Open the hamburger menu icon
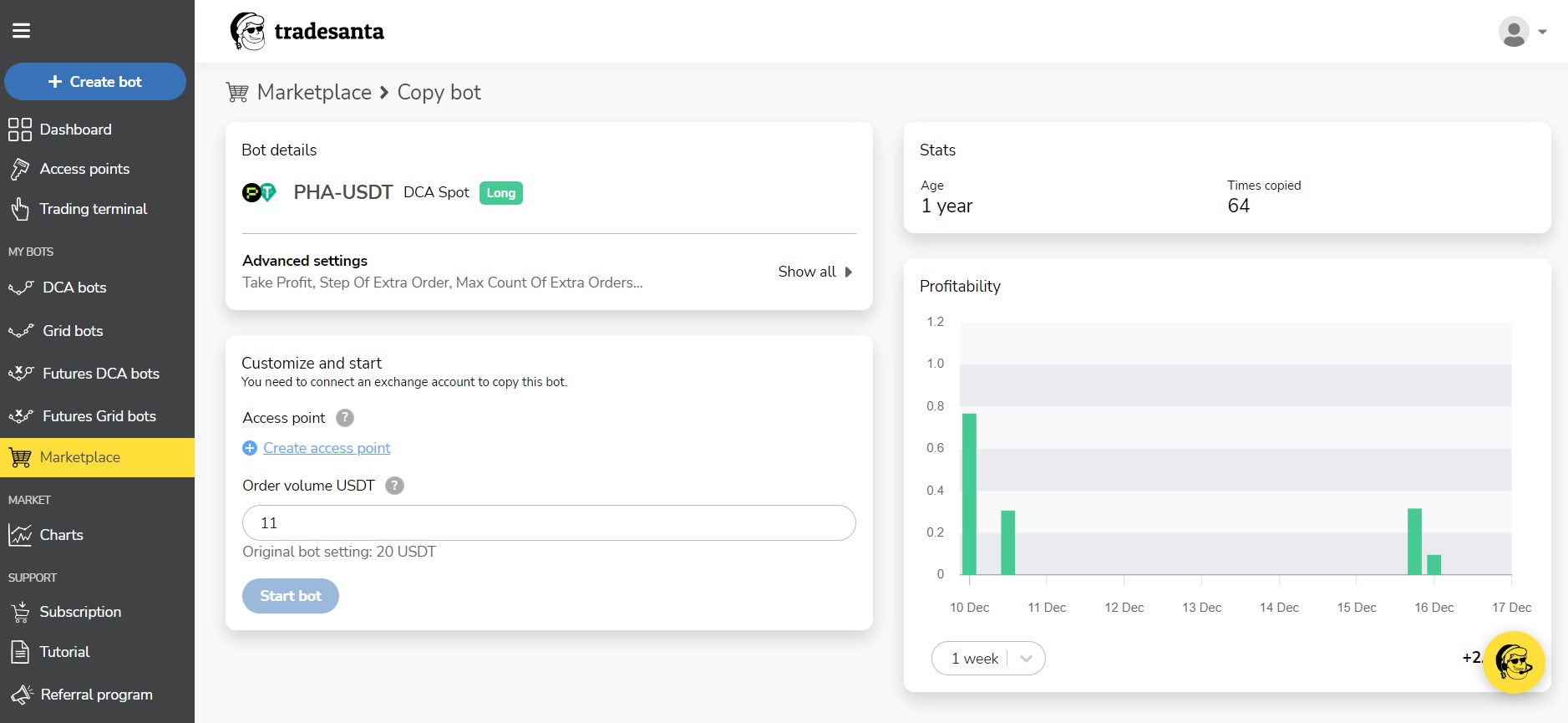 (21, 31)
